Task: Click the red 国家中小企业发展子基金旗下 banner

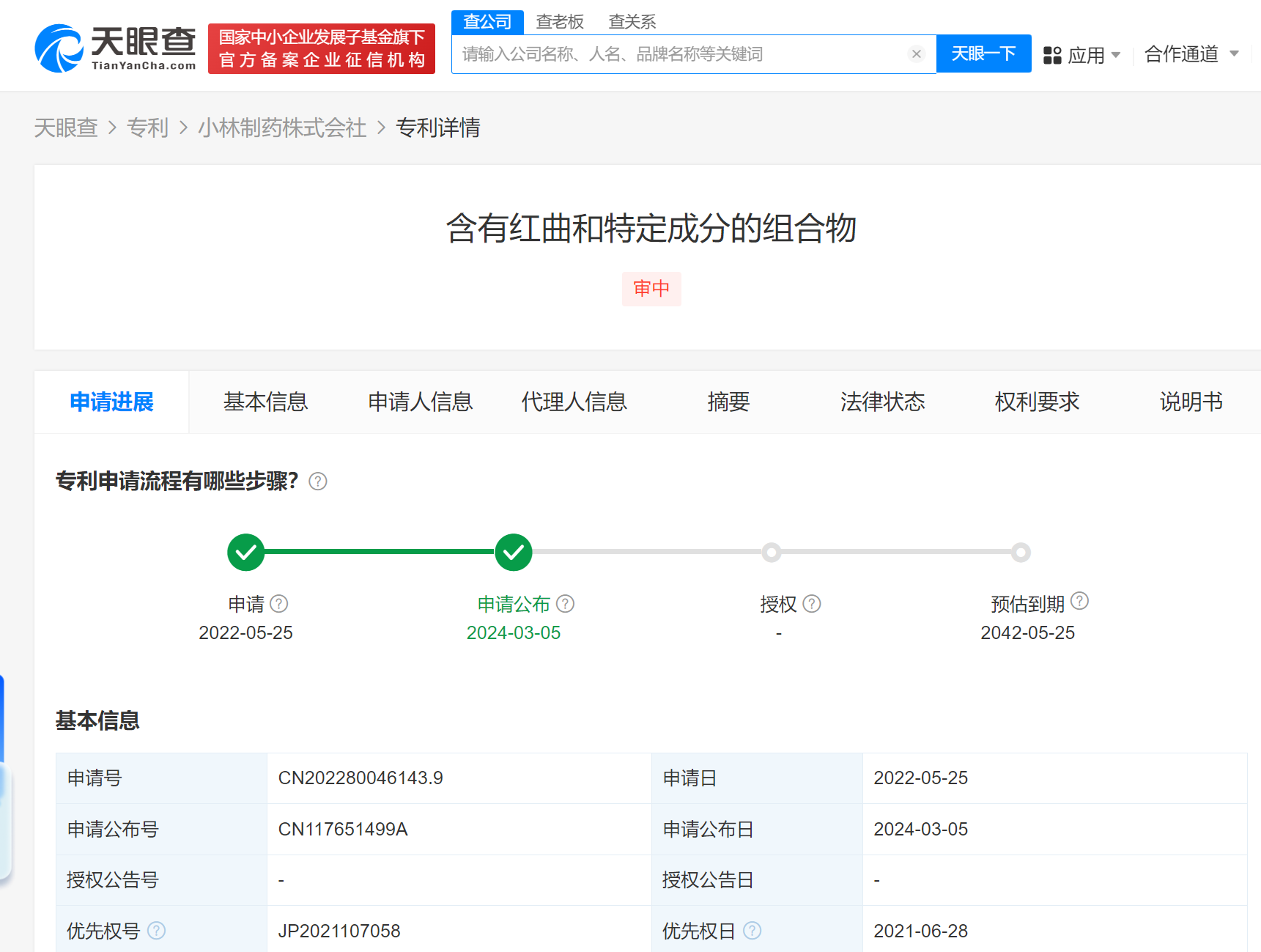Action: [x=322, y=48]
